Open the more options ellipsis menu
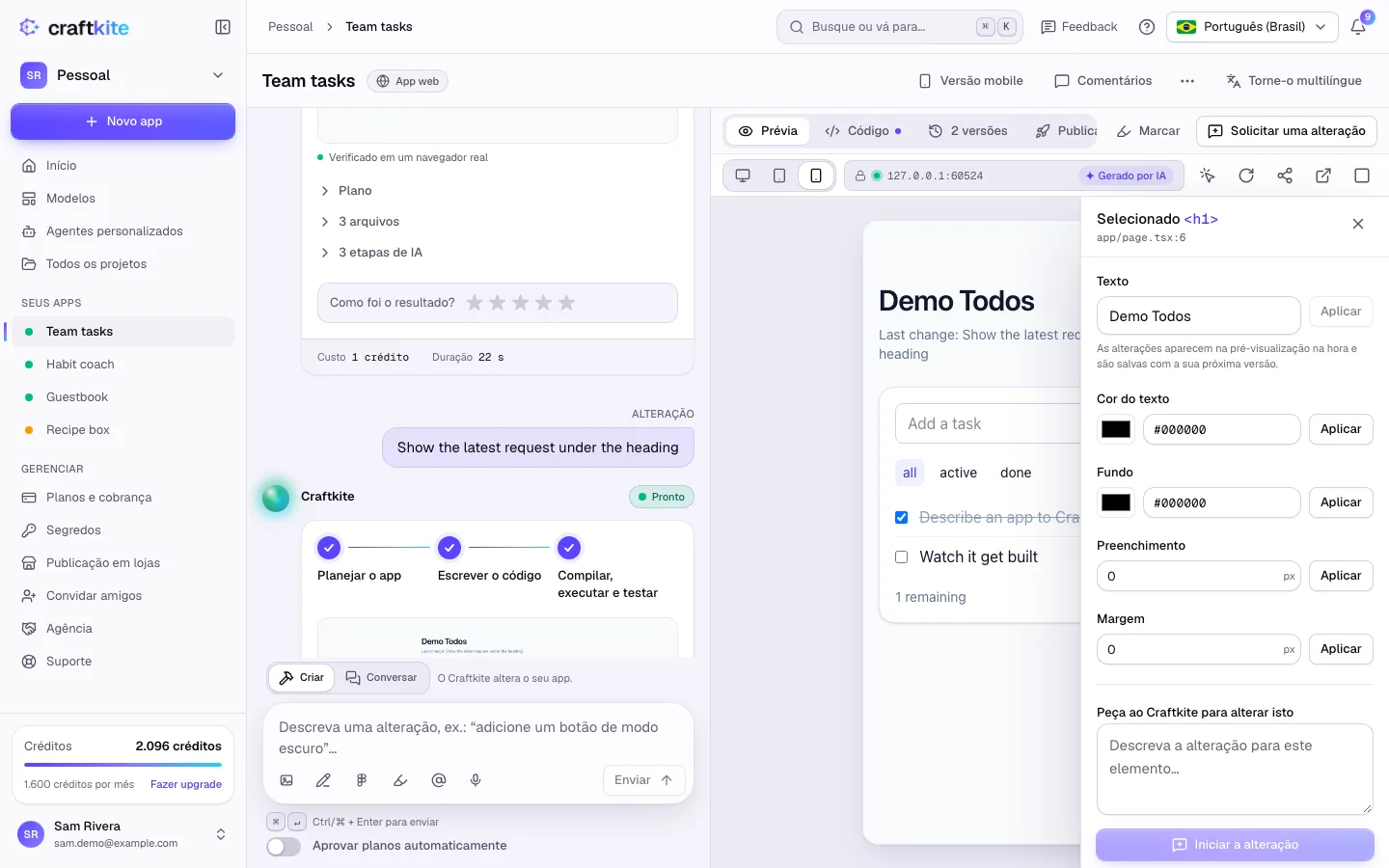Image resolution: width=1389 pixels, height=868 pixels. (1187, 81)
